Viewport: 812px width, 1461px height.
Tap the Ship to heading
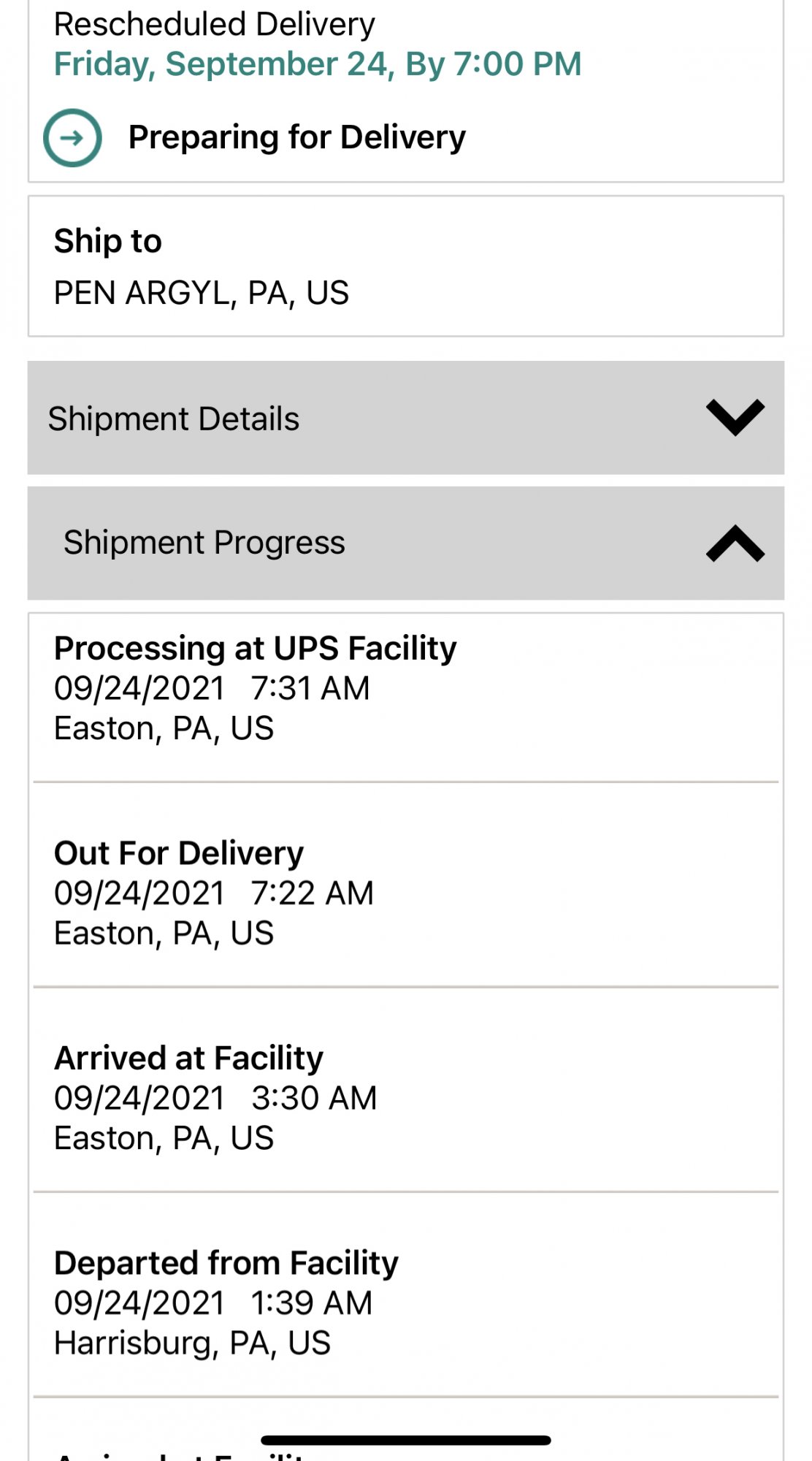coord(108,241)
